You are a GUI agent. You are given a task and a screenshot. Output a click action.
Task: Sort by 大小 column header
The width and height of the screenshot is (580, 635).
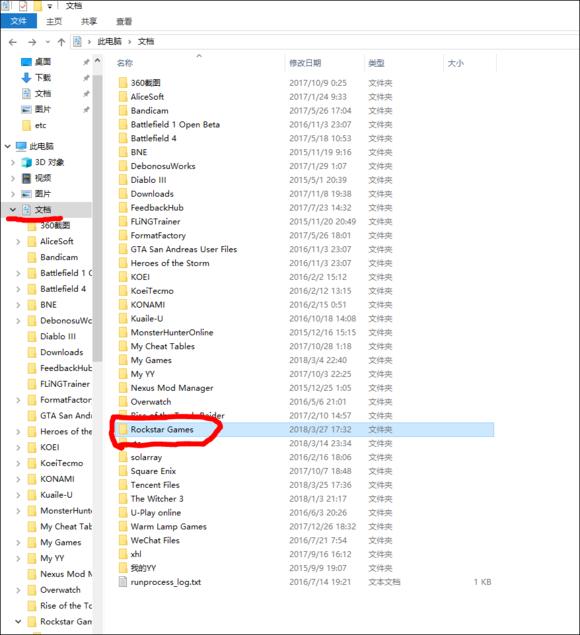click(456, 63)
